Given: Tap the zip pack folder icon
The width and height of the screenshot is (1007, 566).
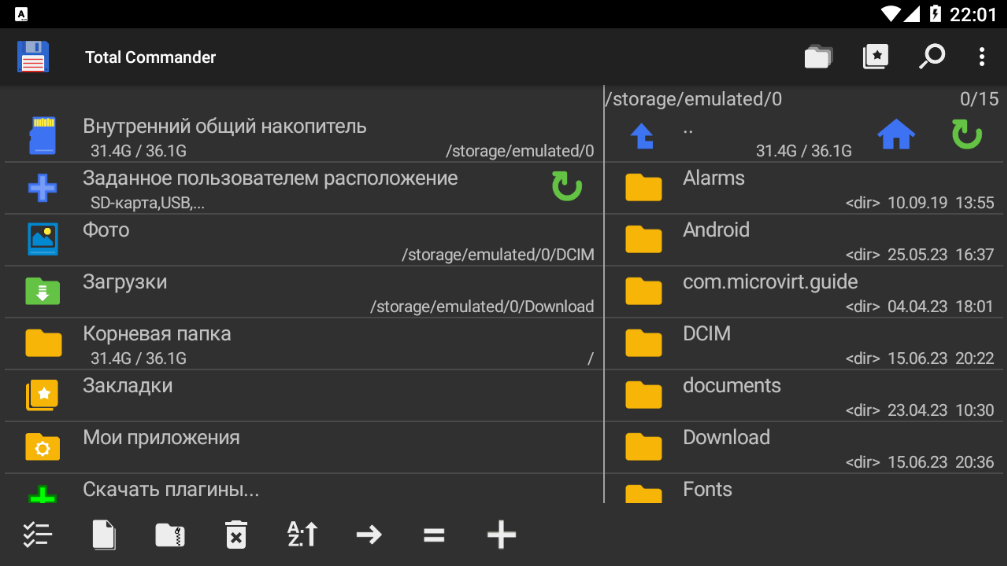Looking at the screenshot, I should 170,535.
